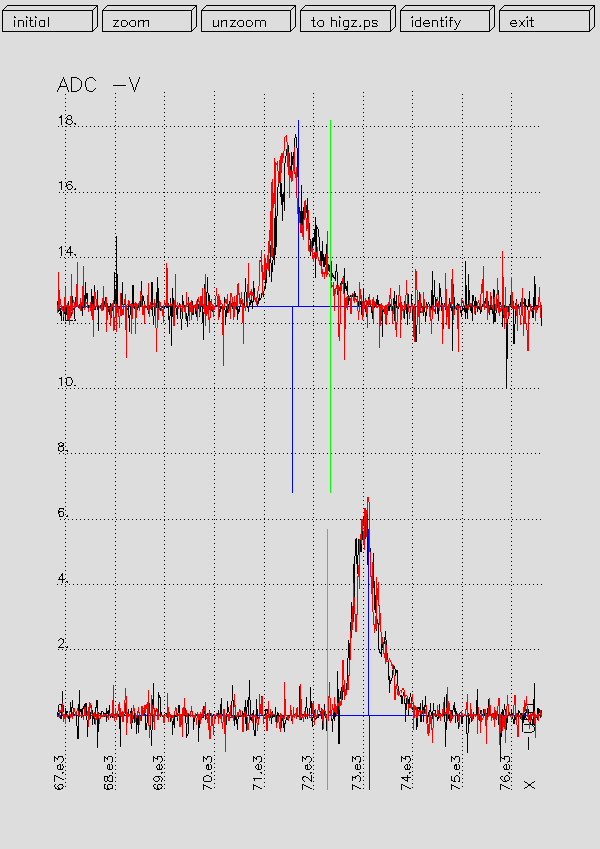Image resolution: width=600 pixels, height=849 pixels.
Task: Click the top peak of the upper trace
Action: coord(286,141)
